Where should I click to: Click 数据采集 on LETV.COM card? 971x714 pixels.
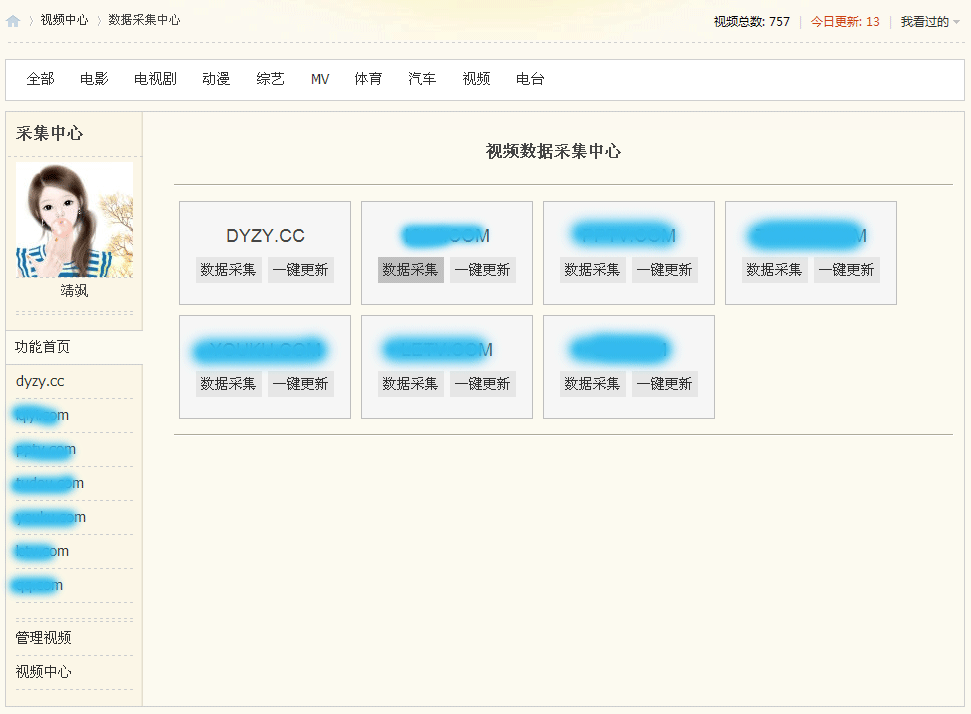click(411, 384)
